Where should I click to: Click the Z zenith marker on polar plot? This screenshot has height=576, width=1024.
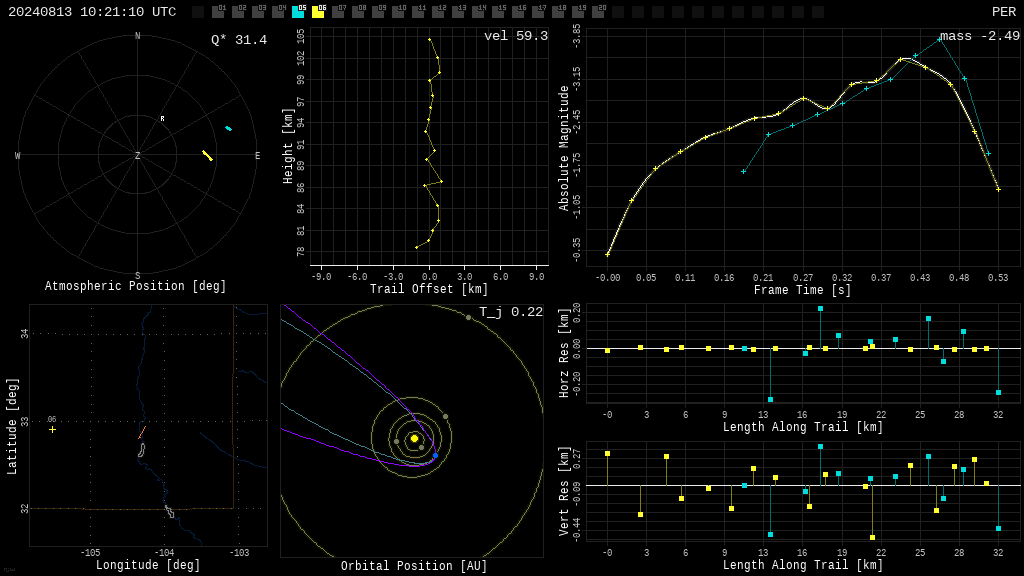(x=137, y=155)
